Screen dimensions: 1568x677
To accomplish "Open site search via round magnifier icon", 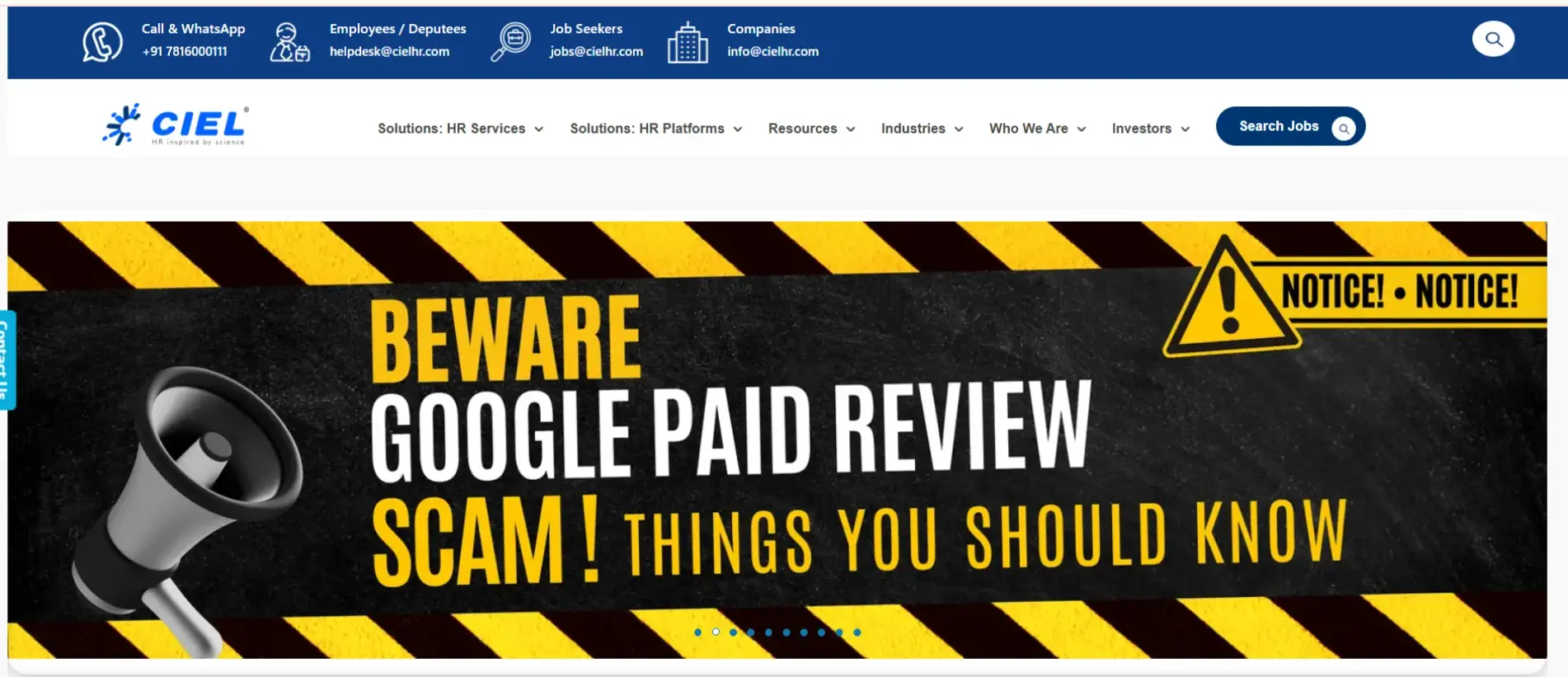I will click(x=1493, y=39).
